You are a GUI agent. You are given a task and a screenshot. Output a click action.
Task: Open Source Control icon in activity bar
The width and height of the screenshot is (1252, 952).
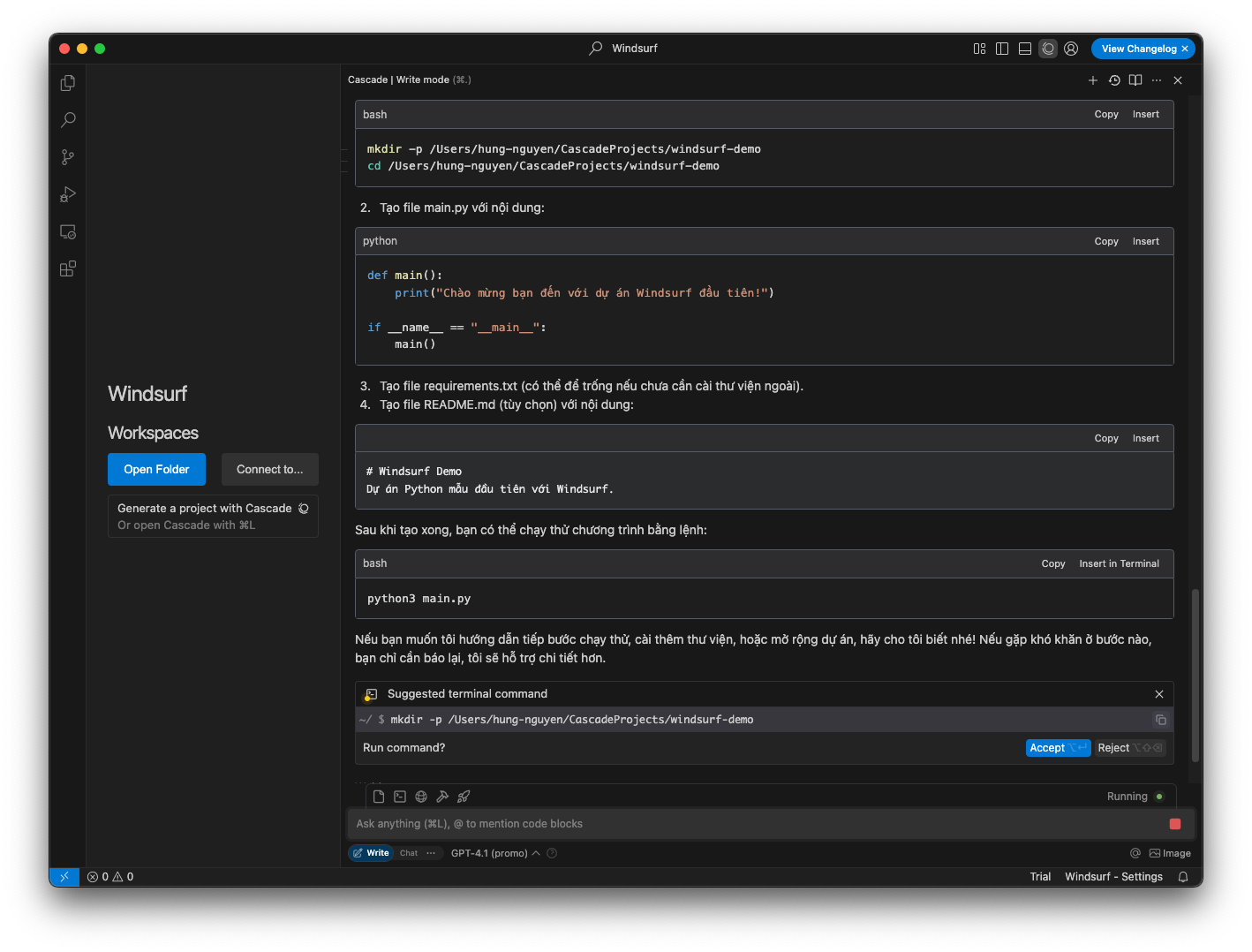tap(68, 157)
